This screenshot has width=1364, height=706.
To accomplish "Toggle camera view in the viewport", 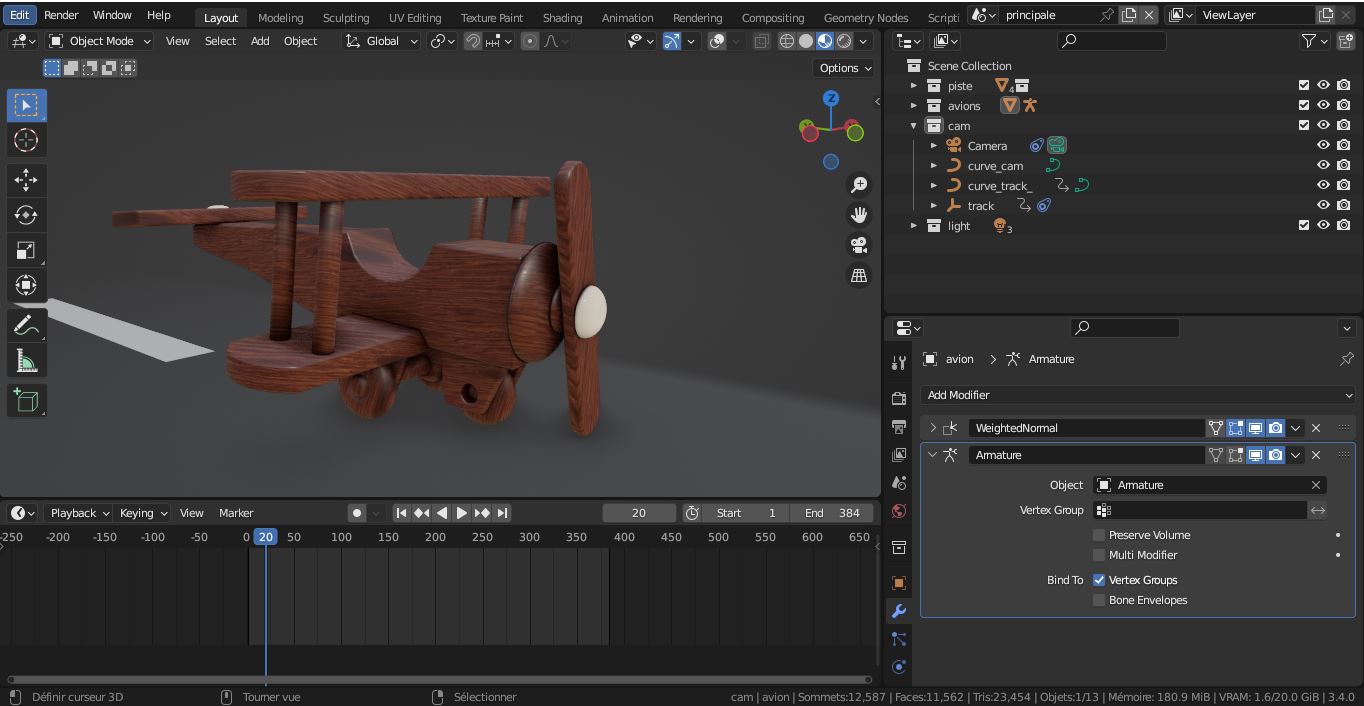I will pos(858,245).
